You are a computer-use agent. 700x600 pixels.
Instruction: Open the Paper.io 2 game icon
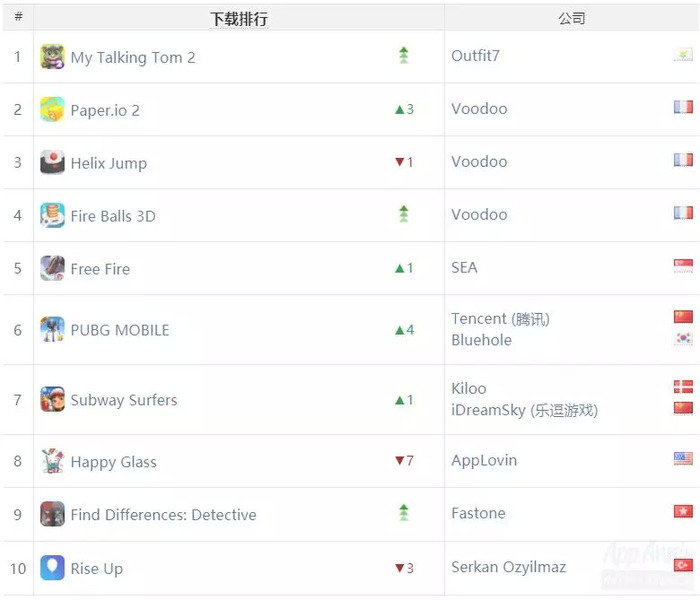pos(52,109)
